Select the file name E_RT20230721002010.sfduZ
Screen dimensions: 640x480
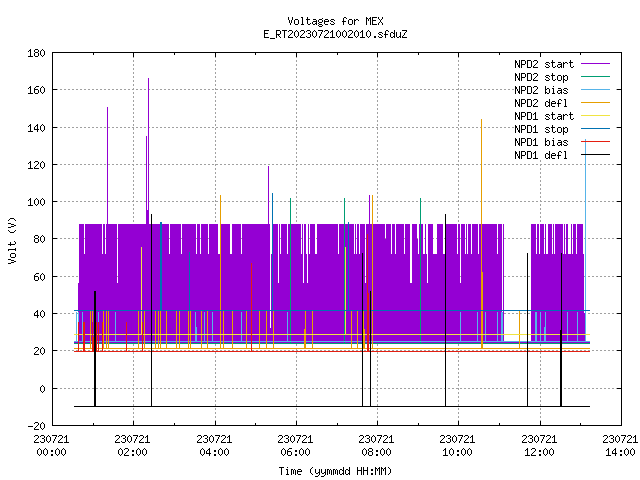coord(335,34)
